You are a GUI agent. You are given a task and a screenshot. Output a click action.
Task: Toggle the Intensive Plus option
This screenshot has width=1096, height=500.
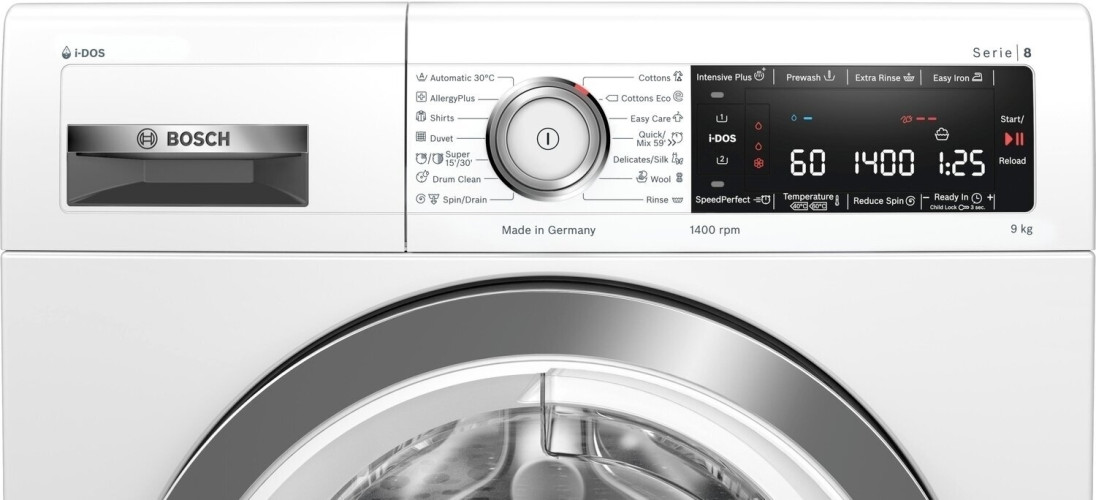731,76
